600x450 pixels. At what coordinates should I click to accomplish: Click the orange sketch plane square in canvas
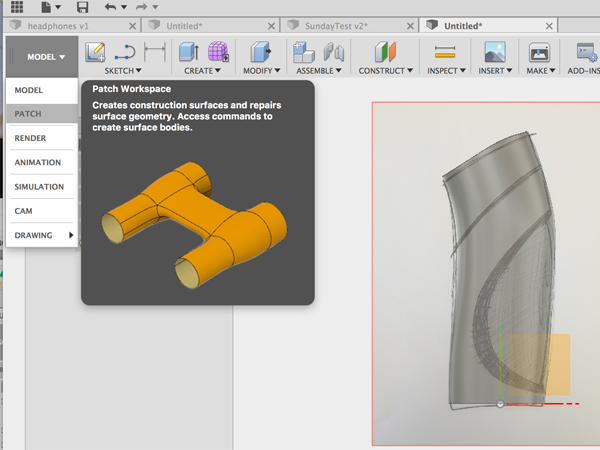tap(539, 365)
